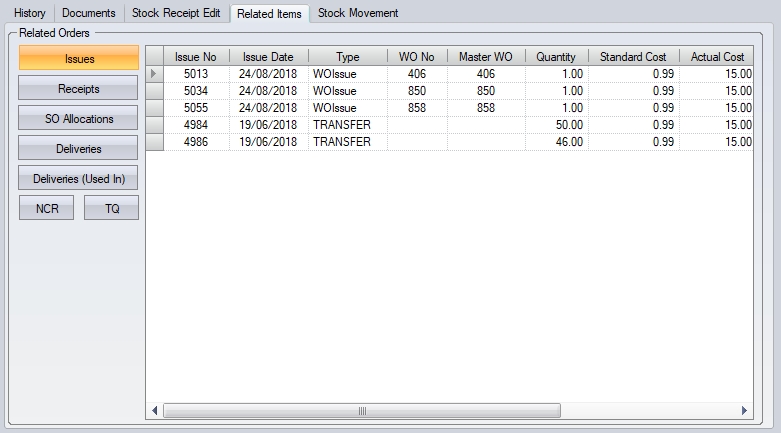Viewport: 781px width, 433px height.
Task: Click quantity 46.00 cell
Action: click(556, 142)
